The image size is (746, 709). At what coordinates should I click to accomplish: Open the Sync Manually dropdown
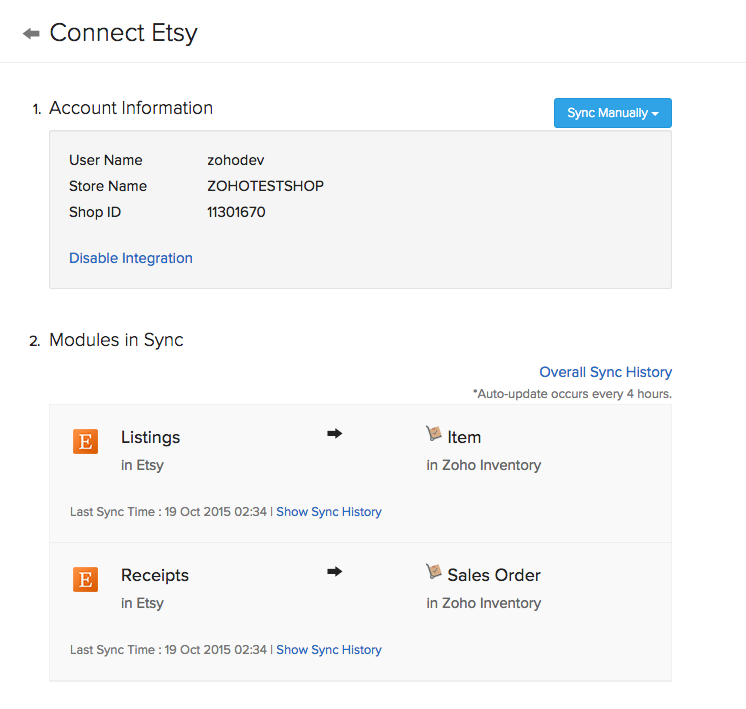point(612,113)
